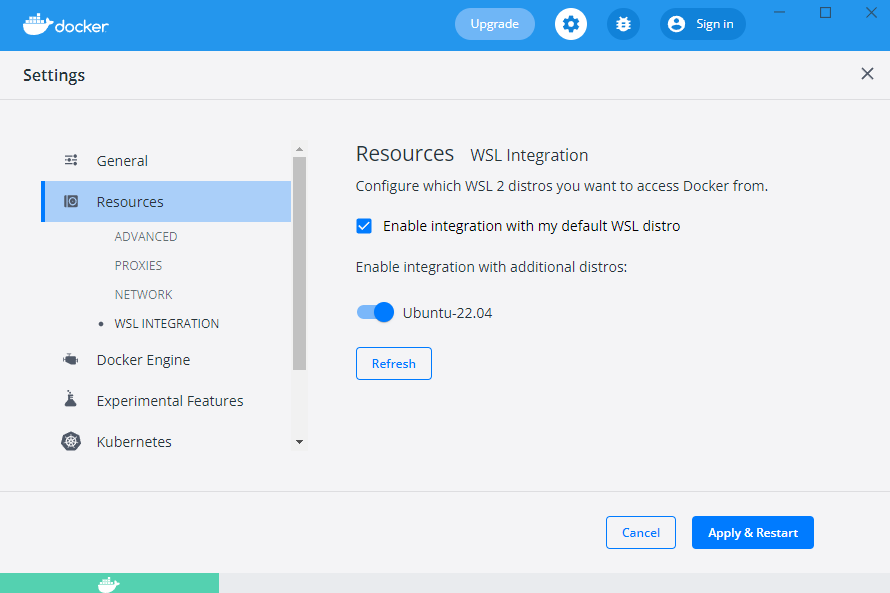
Task: Toggle off Ubuntu-22.04 integration switch
Action: [375, 312]
